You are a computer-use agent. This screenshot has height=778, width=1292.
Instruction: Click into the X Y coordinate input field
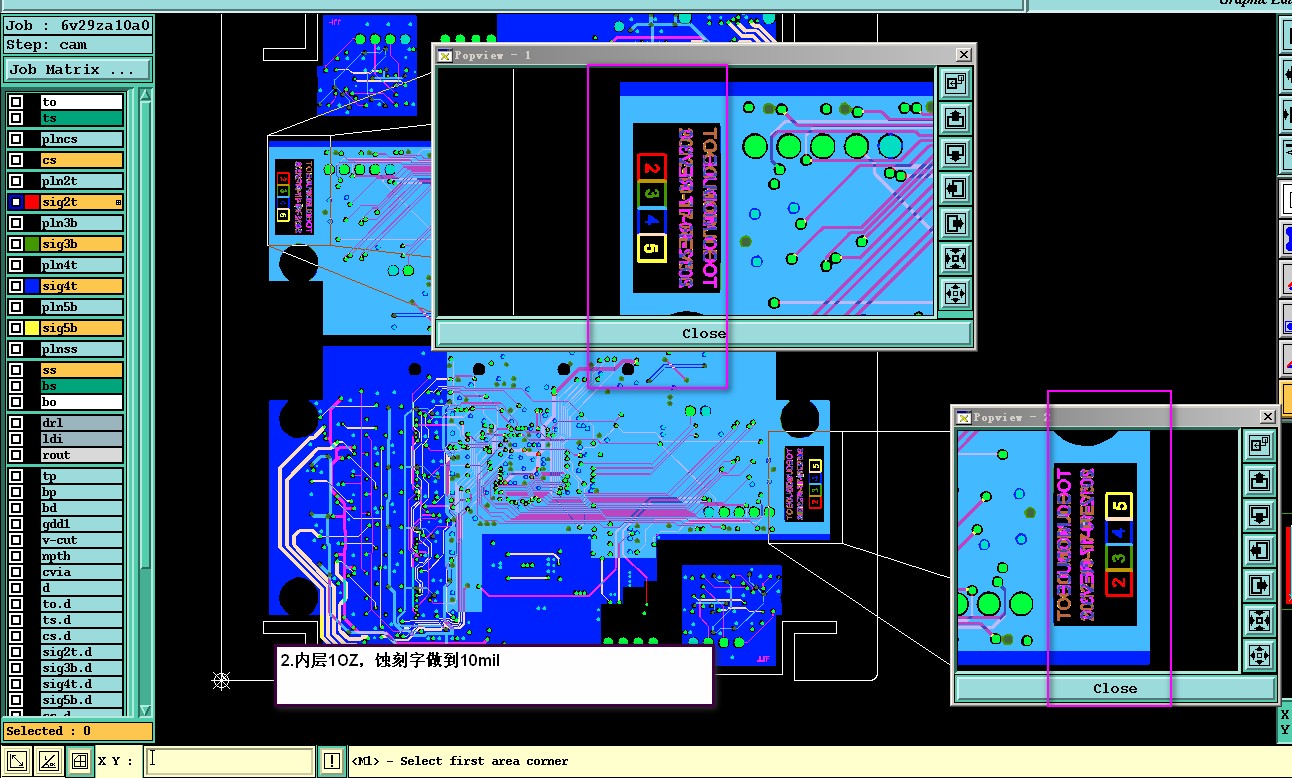pyautogui.click(x=229, y=761)
